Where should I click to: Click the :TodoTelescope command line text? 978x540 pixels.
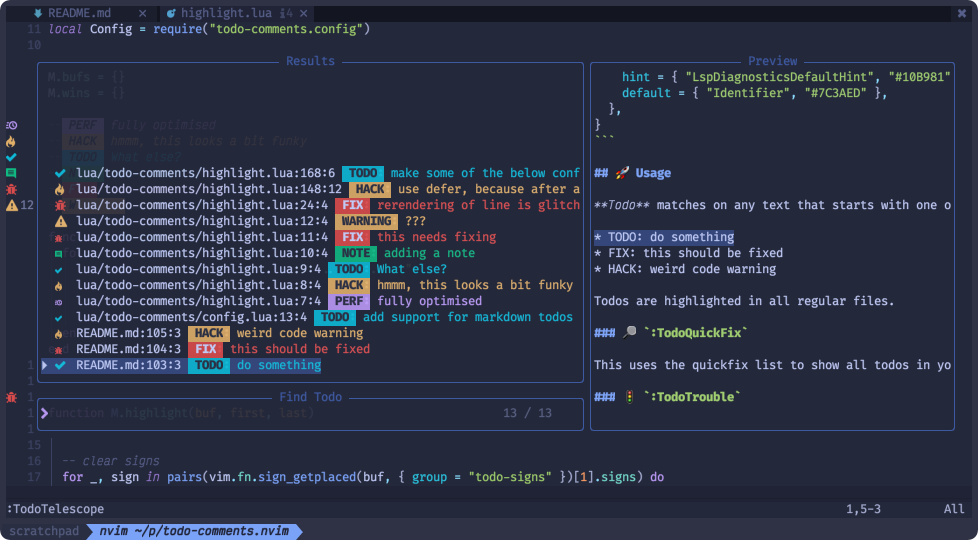click(56, 509)
